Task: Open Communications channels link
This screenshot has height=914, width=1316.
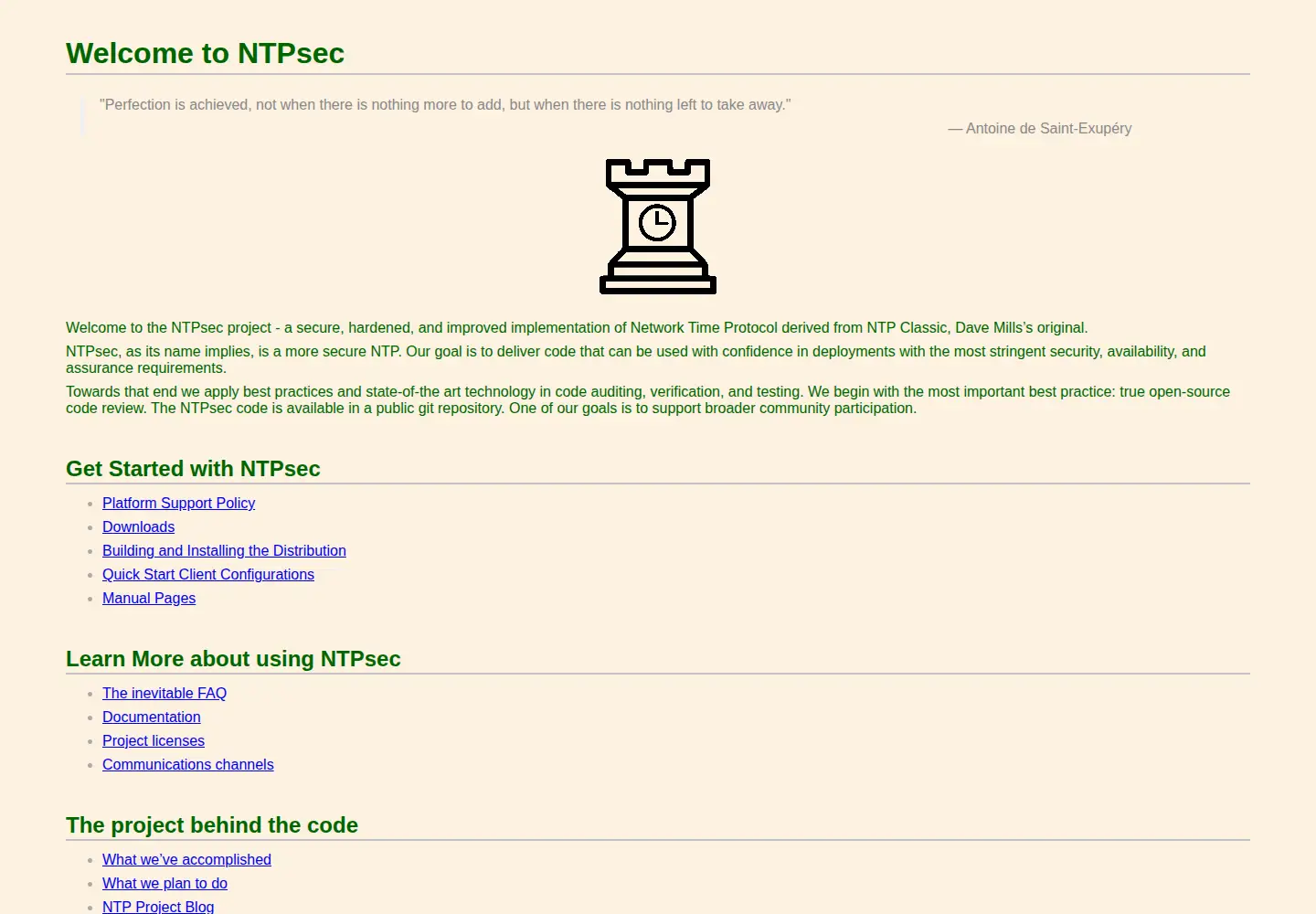Action: click(188, 764)
